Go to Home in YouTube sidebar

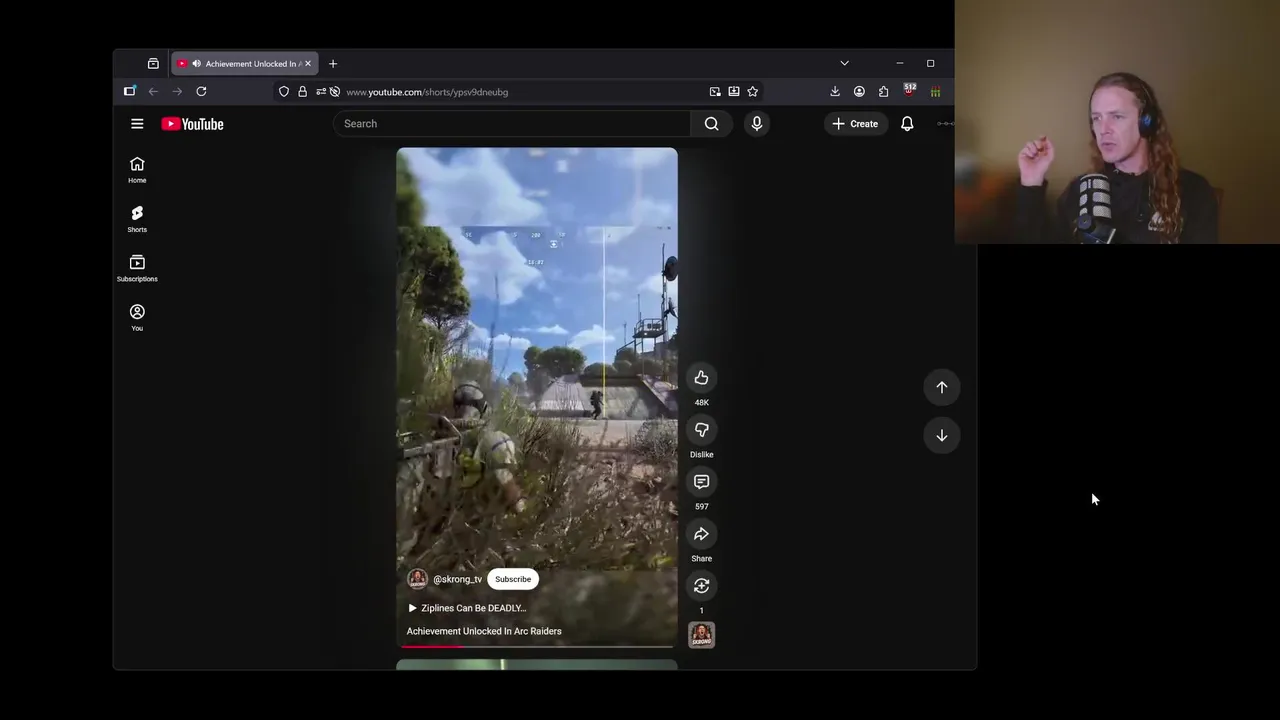coord(137,170)
